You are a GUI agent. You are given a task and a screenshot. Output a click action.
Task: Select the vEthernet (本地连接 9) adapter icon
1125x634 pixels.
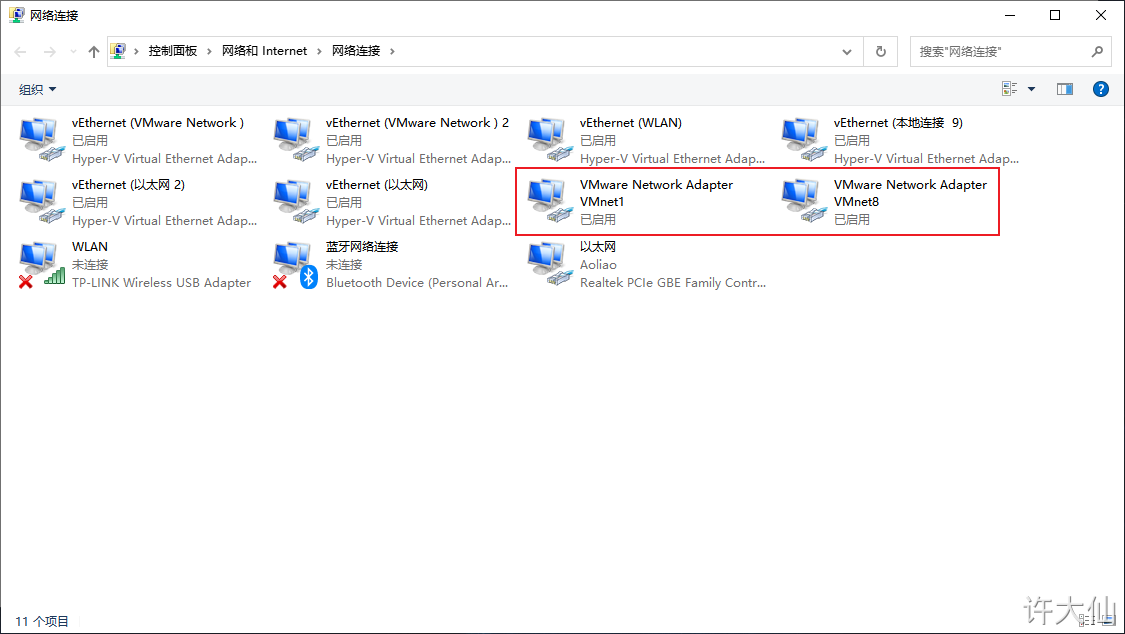click(804, 141)
